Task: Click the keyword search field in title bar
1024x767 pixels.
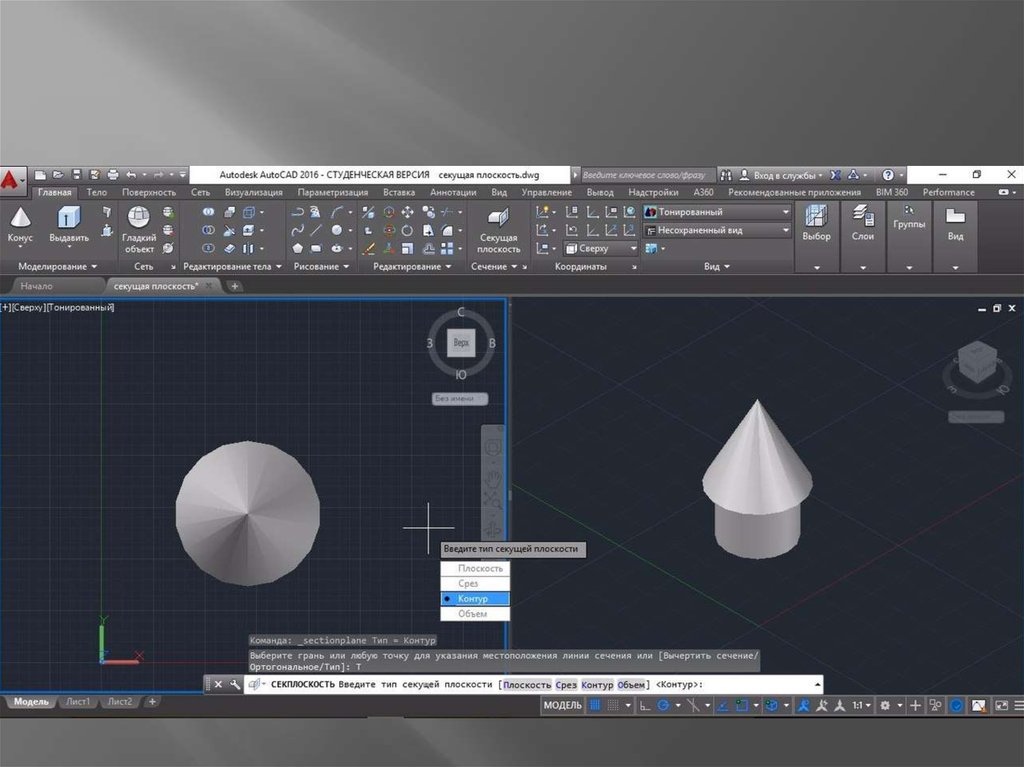Action: point(646,174)
